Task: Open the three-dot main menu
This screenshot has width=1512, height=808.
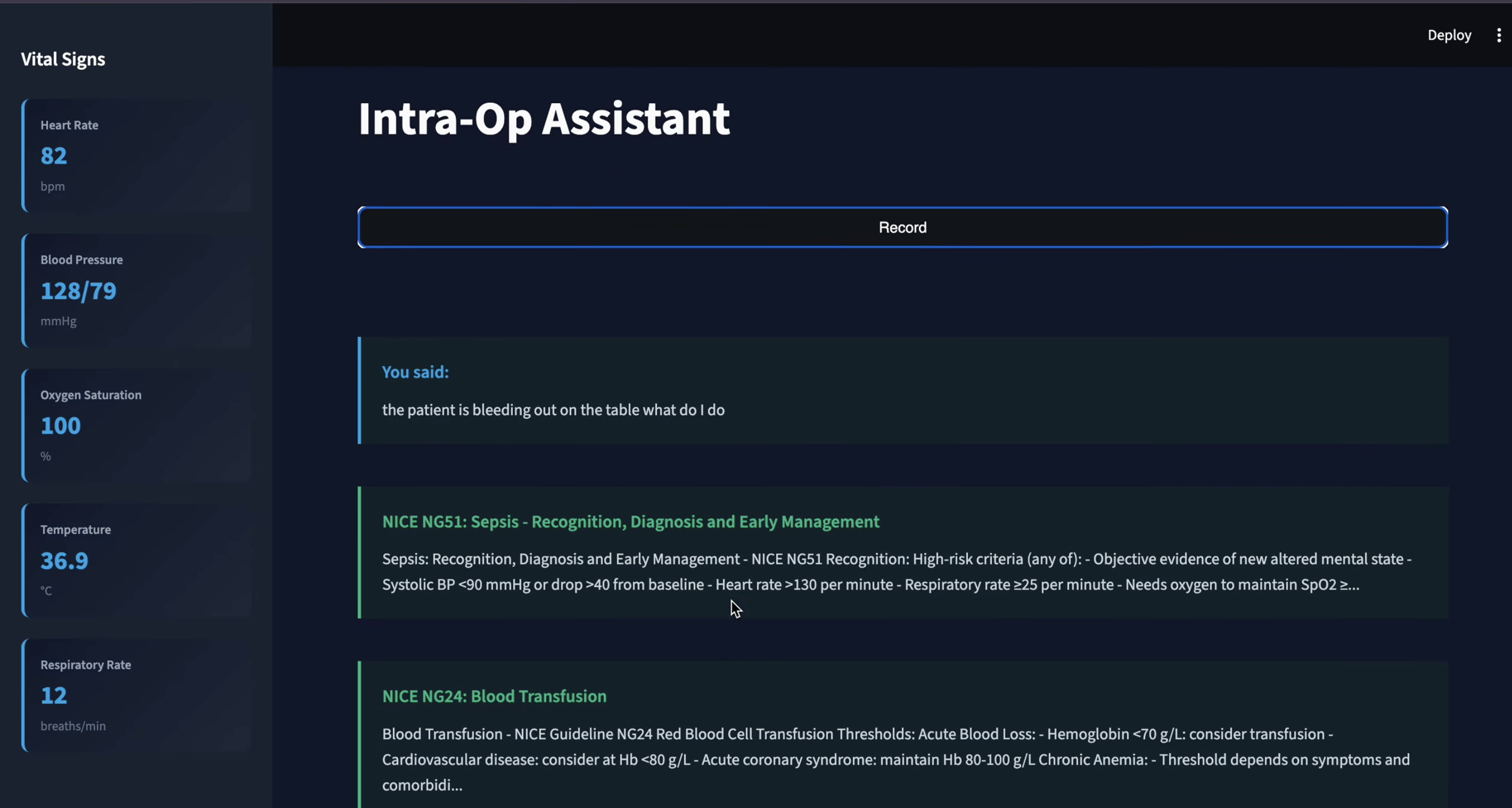Action: (x=1499, y=35)
